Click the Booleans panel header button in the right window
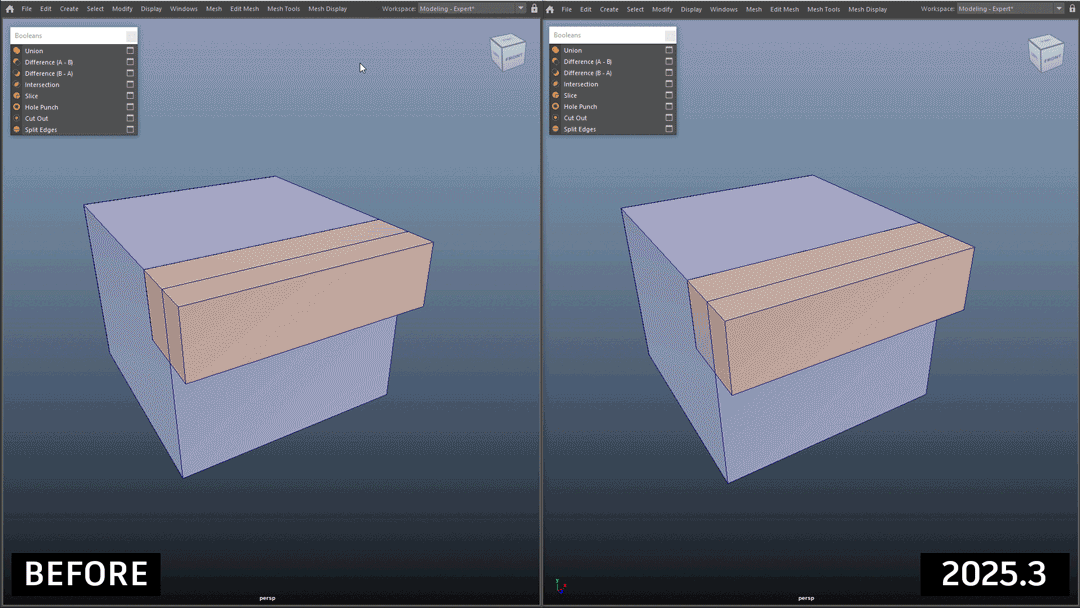Screen dimensions: 1080x608 tap(670, 35)
